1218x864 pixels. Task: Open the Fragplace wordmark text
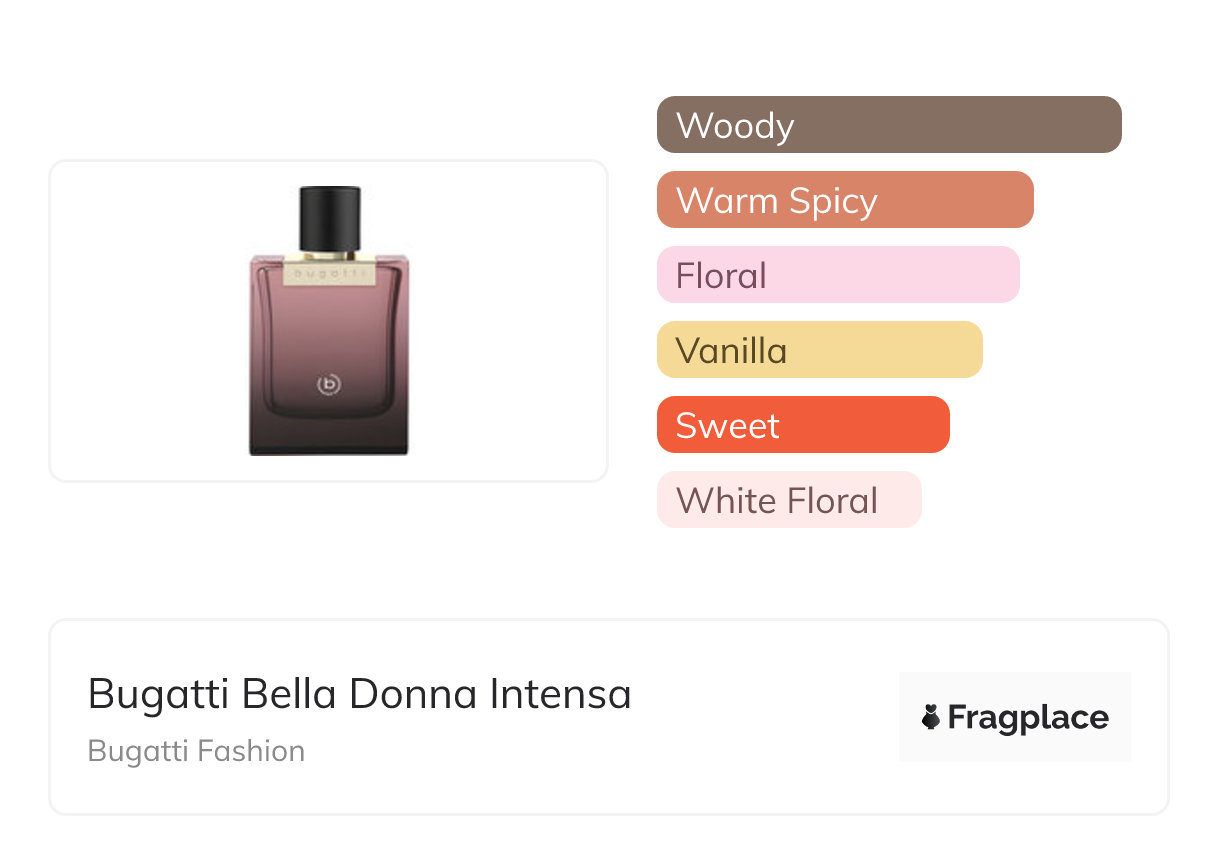1028,718
